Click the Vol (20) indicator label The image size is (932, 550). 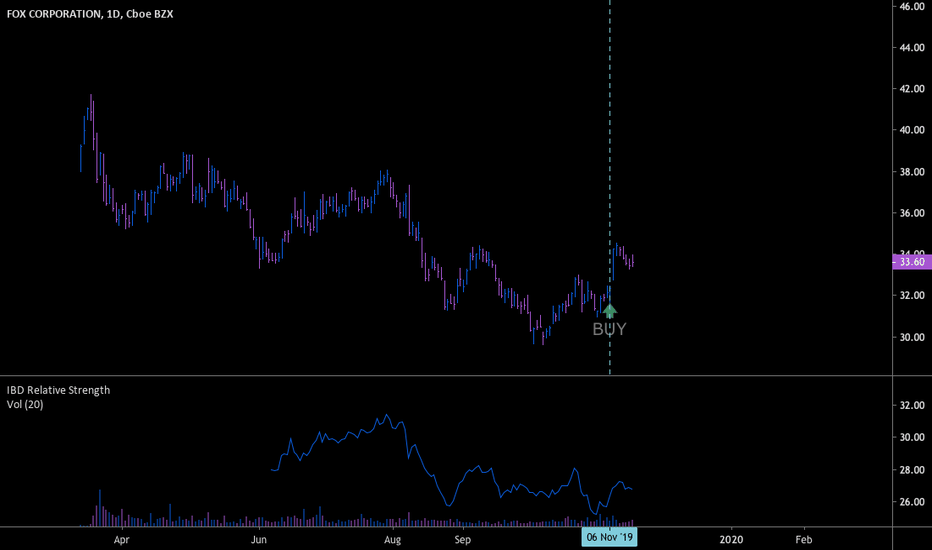coord(25,404)
